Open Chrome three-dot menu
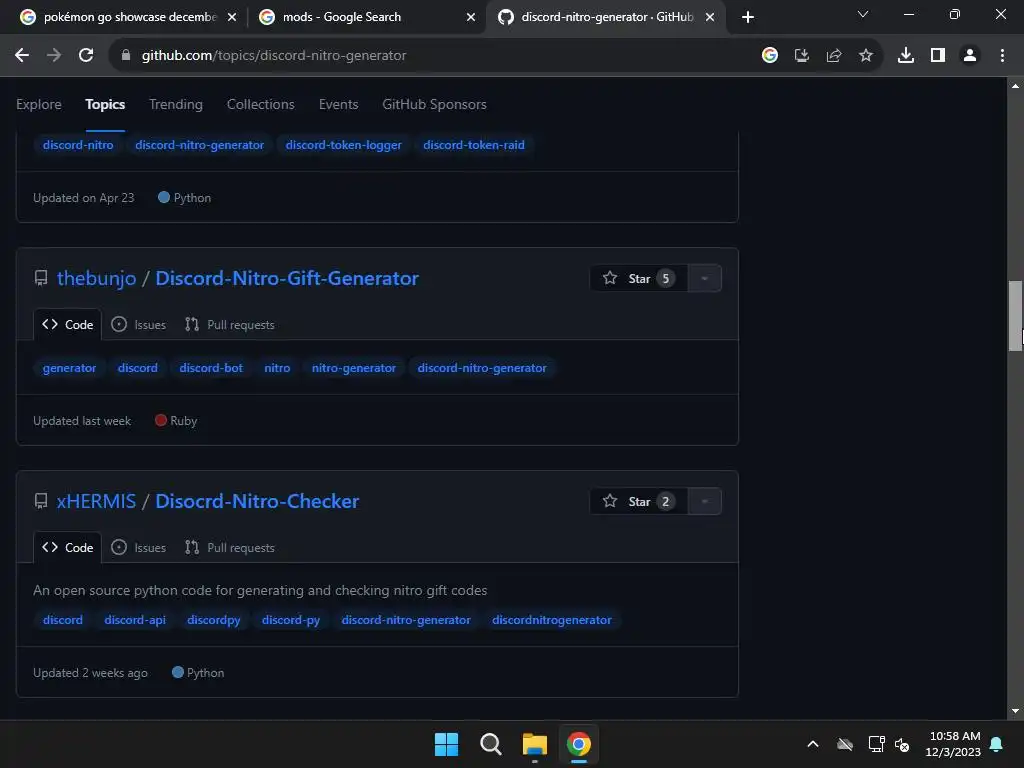Viewport: 1024px width, 768px height. pyautogui.click(x=1002, y=56)
